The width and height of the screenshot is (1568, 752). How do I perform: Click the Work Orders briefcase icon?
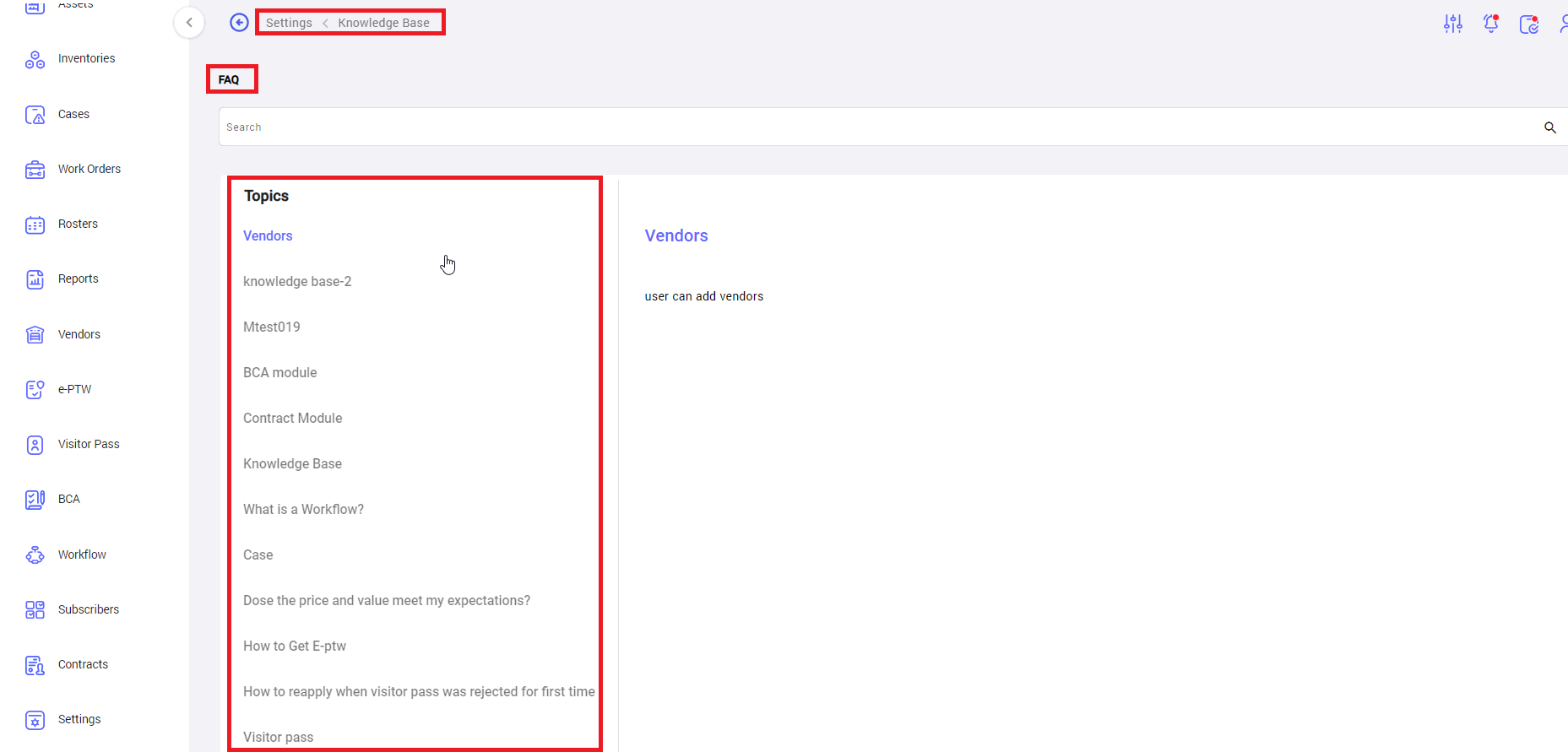(x=35, y=170)
